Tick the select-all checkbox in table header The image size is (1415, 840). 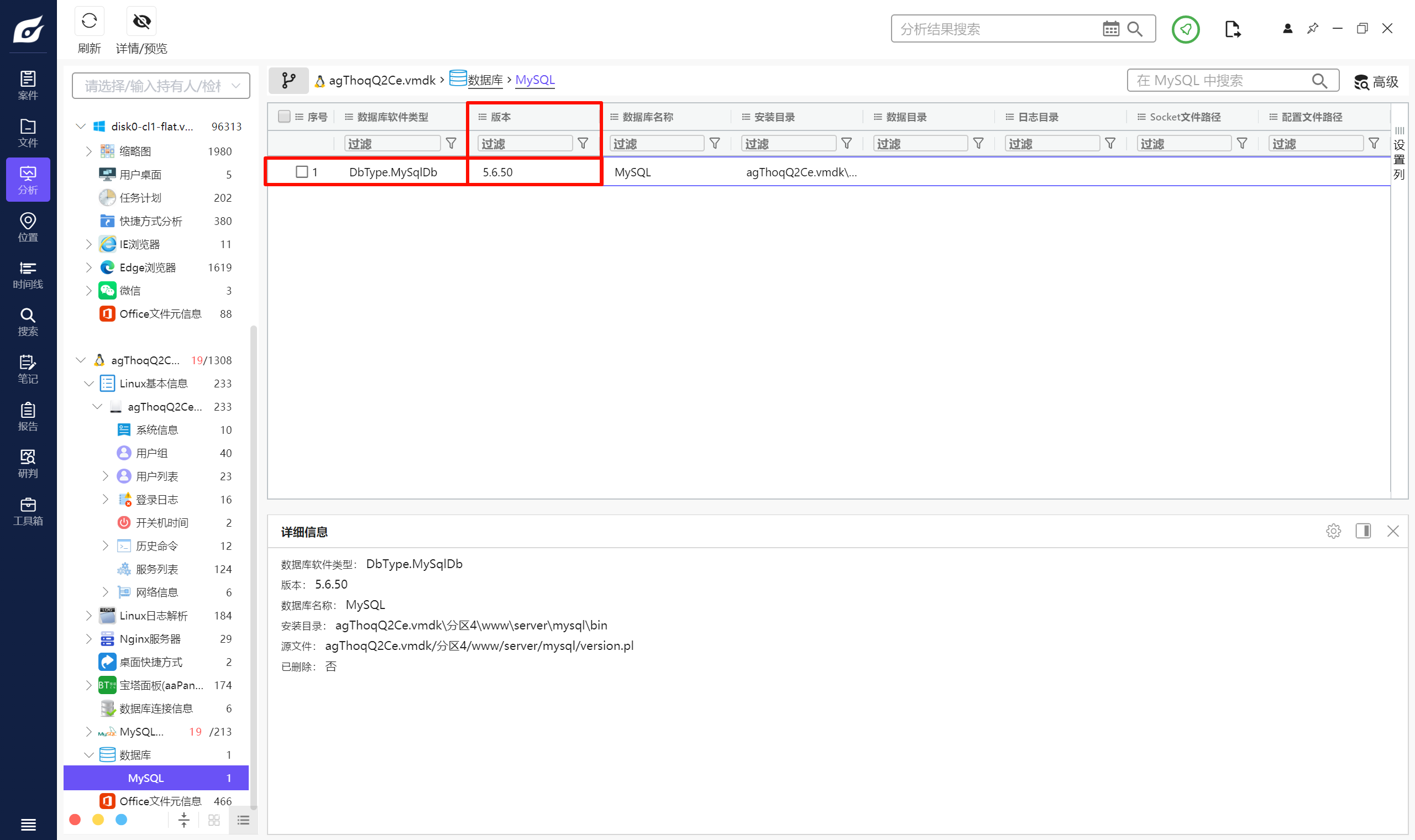point(285,117)
